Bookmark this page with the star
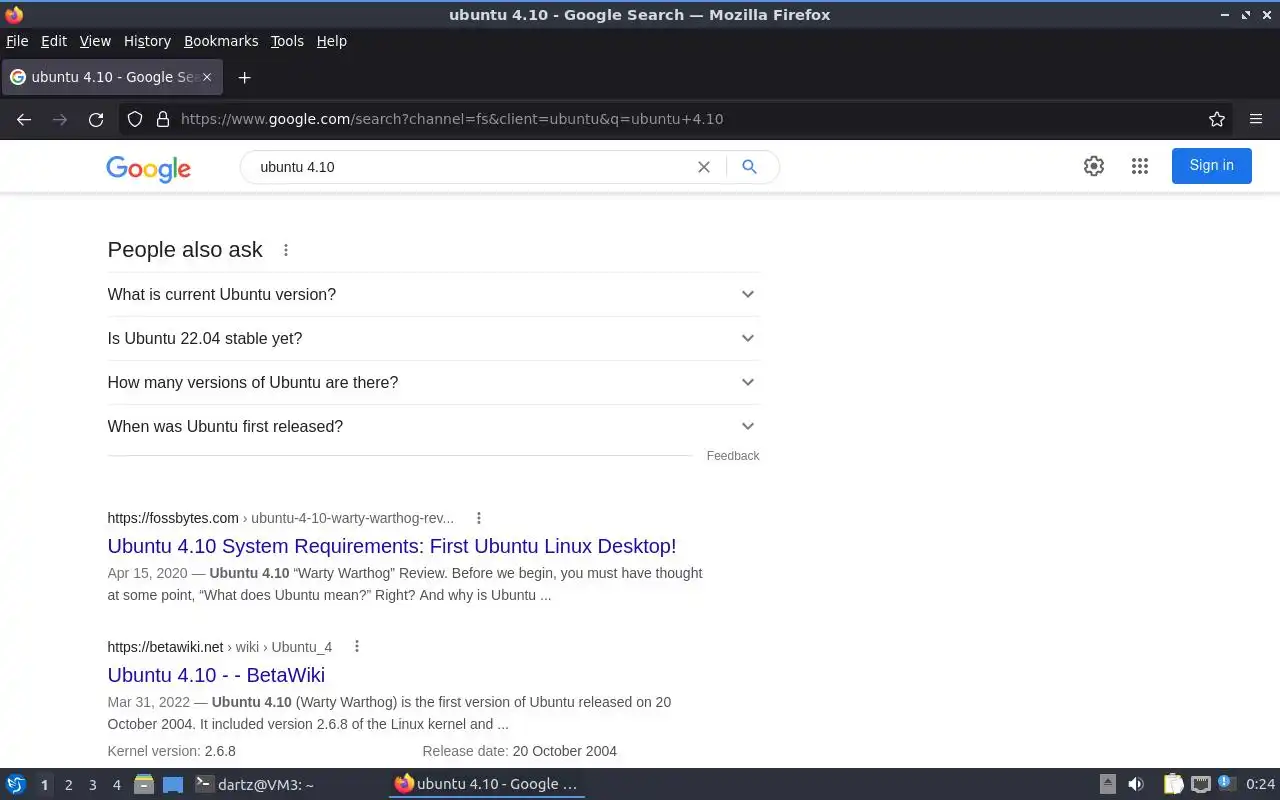The height and width of the screenshot is (800, 1280). coord(1217,119)
